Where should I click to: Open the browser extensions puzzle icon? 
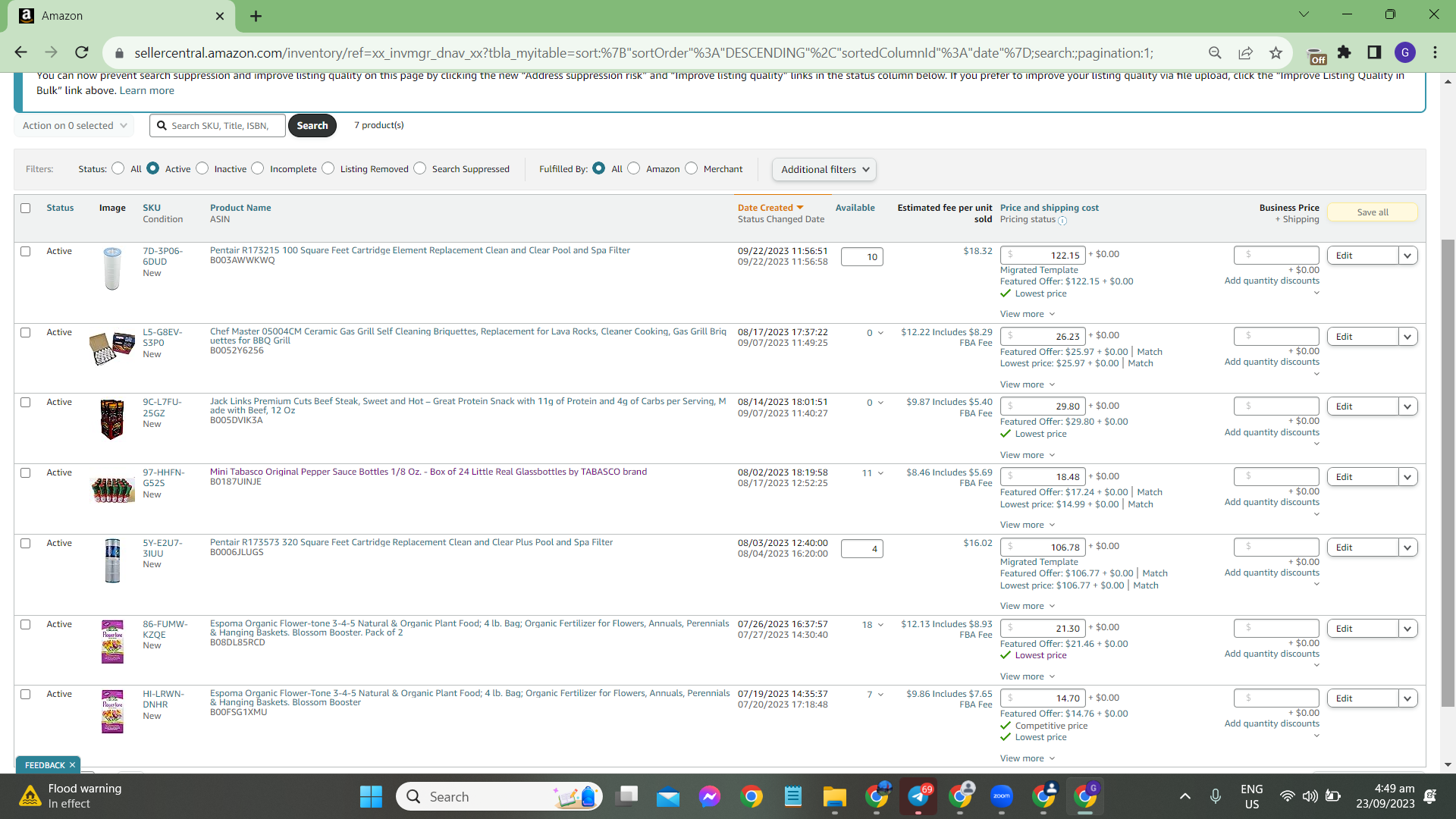pyautogui.click(x=1345, y=52)
